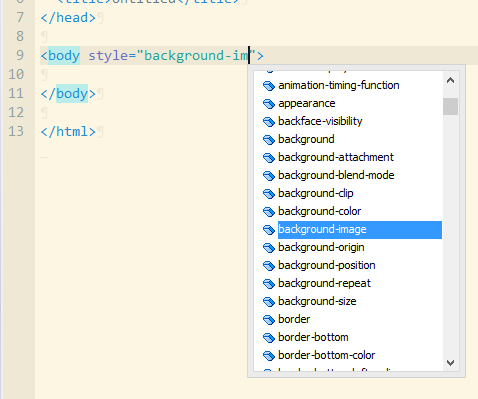478x399 pixels.
Task: Click line number 11 in the gutter
Action: (x=16, y=93)
